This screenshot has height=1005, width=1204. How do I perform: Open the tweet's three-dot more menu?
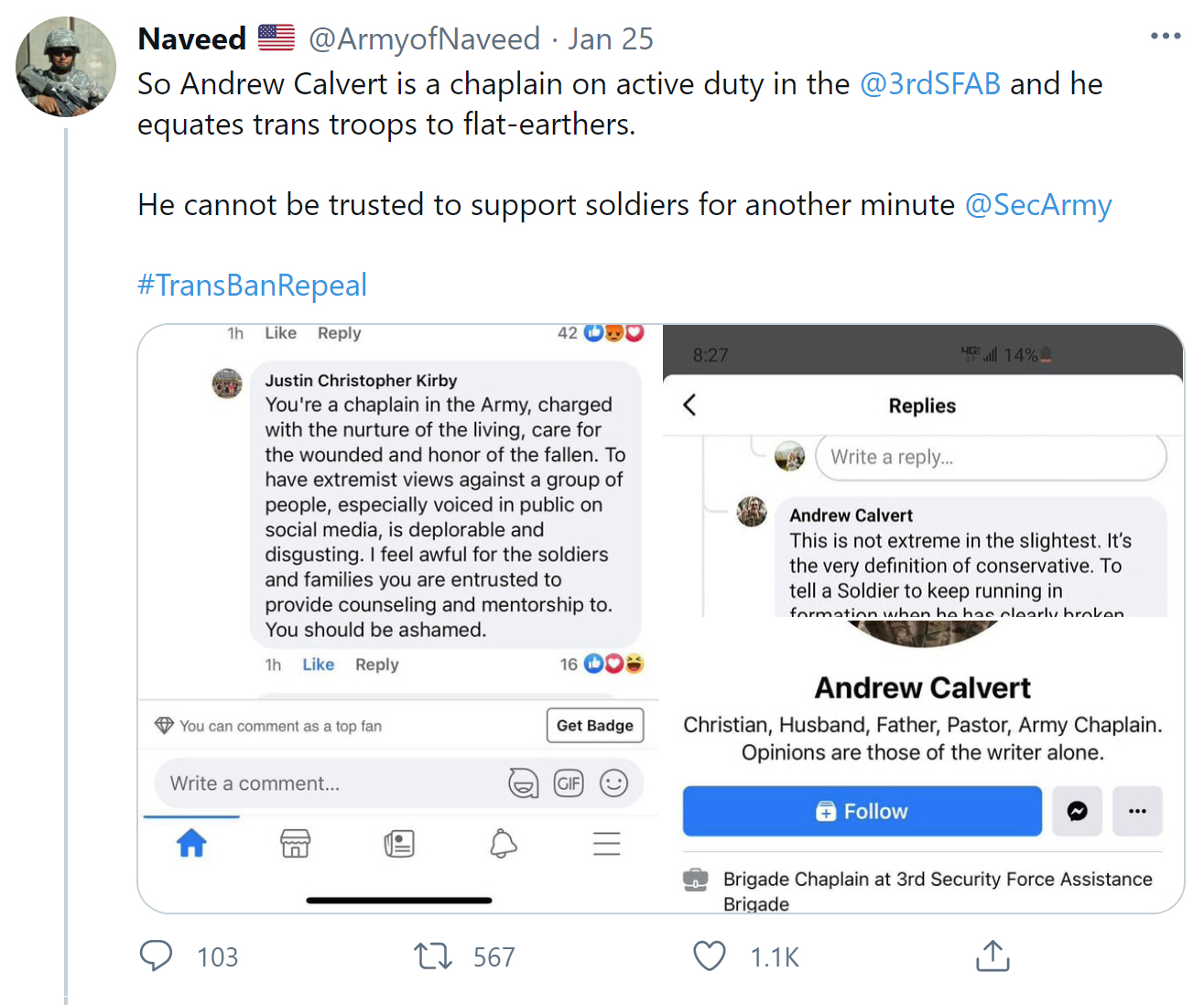pyautogui.click(x=1166, y=36)
